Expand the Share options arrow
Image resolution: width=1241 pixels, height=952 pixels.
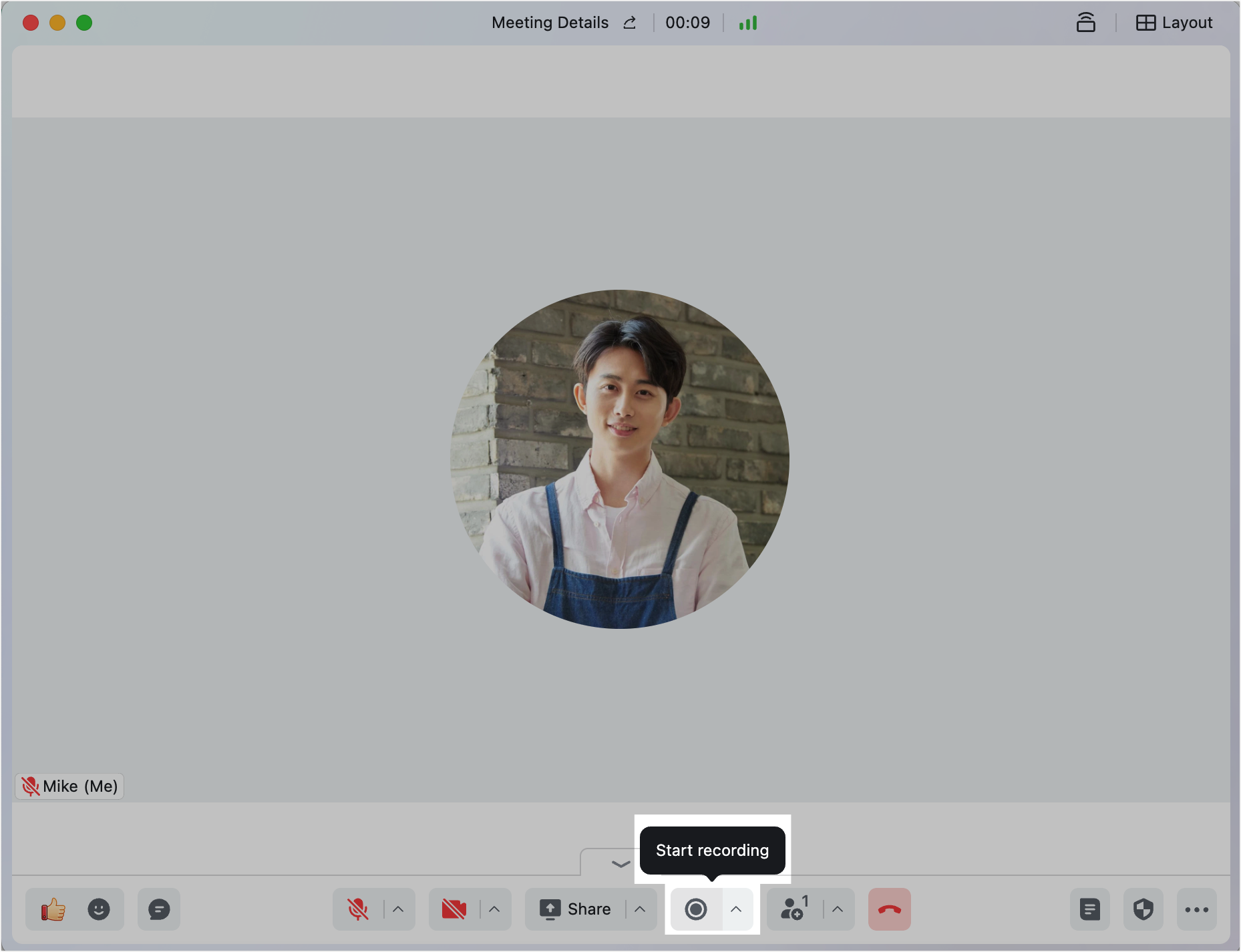tap(640, 909)
